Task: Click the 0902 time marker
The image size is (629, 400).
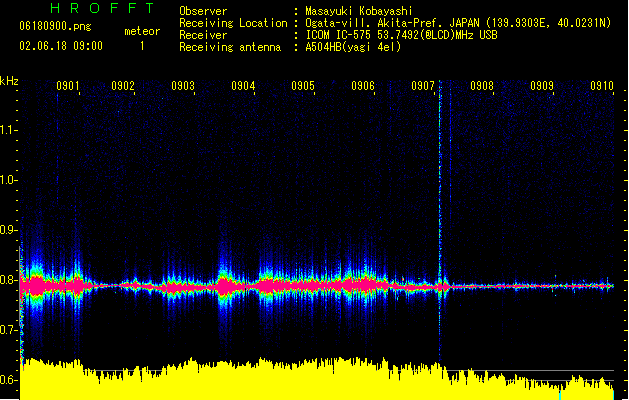Action: pyautogui.click(x=123, y=86)
